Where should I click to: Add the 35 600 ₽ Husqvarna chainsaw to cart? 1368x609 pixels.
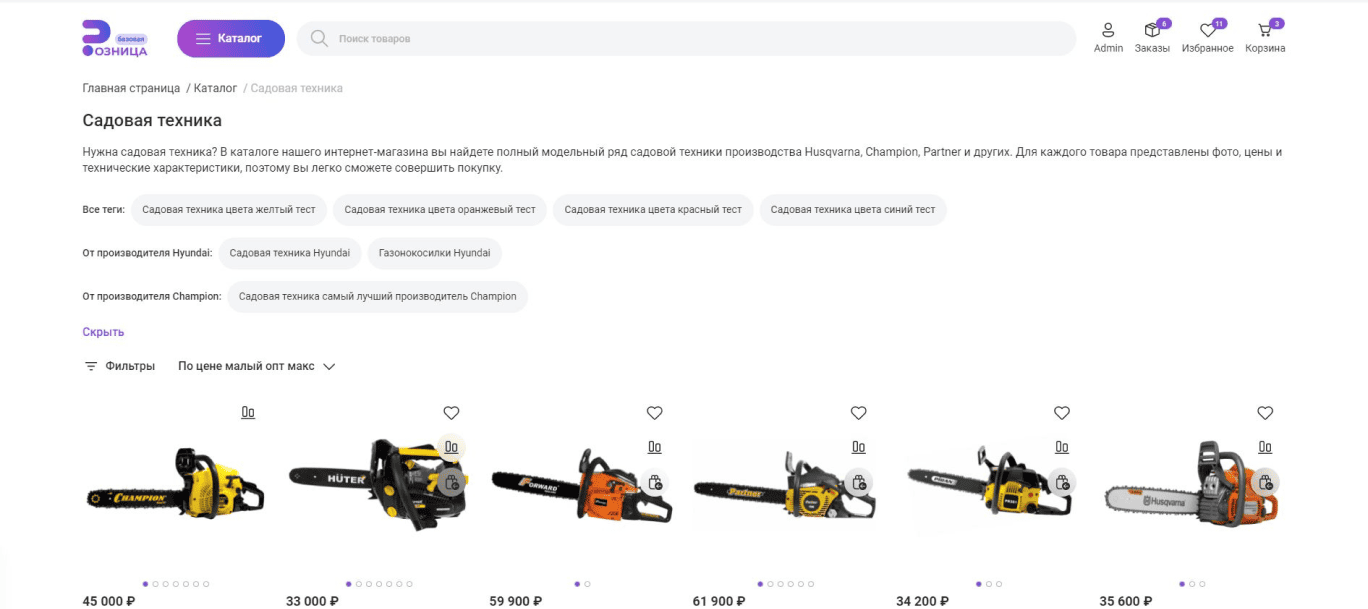(1265, 482)
